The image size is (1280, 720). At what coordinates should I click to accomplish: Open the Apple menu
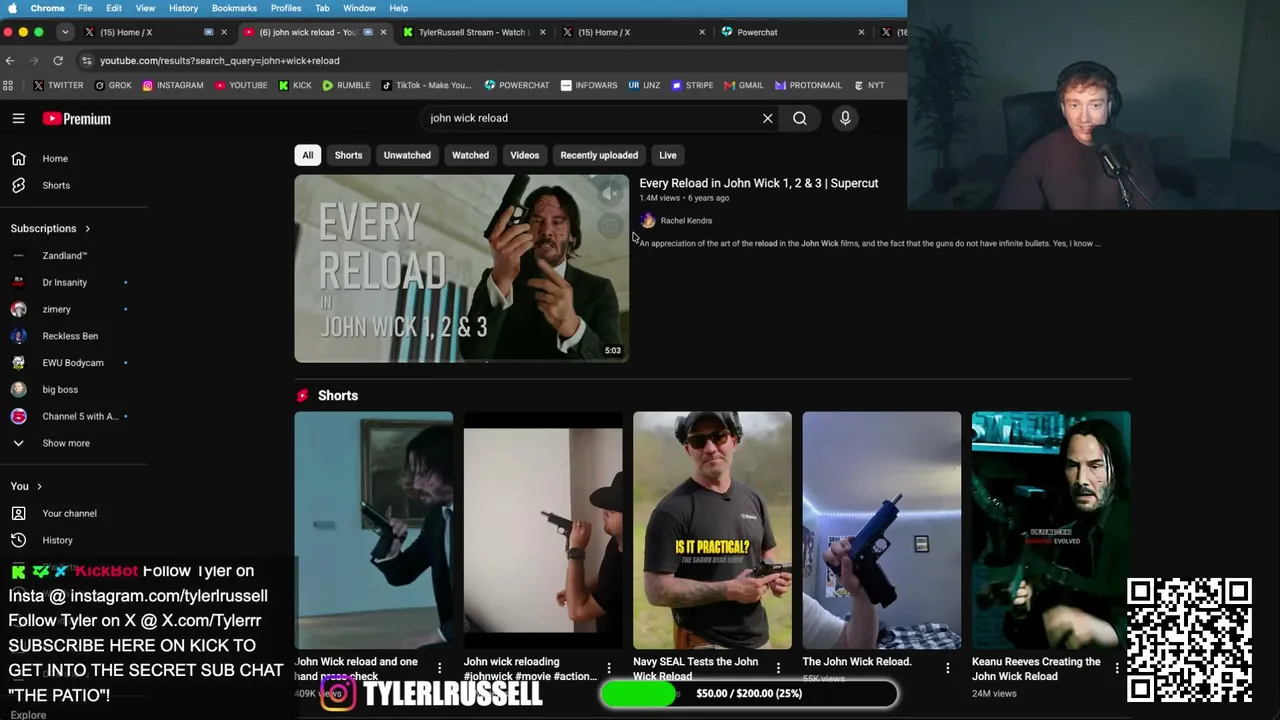click(x=12, y=8)
